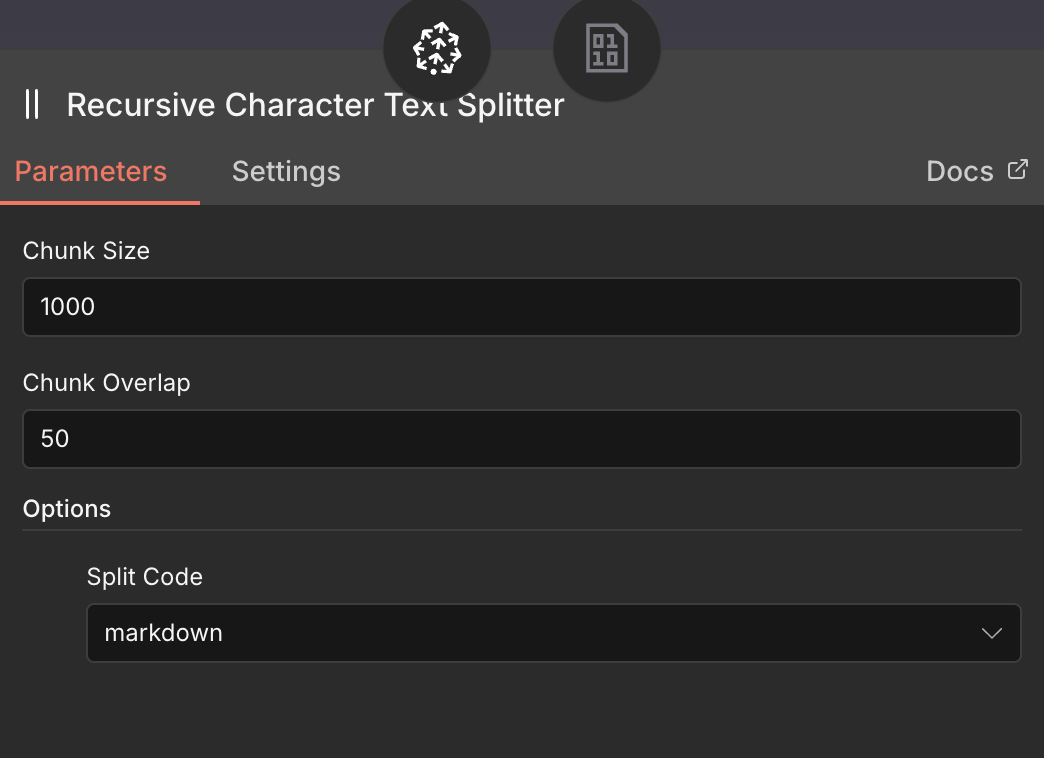This screenshot has width=1044, height=758.
Task: Select the Chunk Size input field
Action: pyautogui.click(x=521, y=307)
